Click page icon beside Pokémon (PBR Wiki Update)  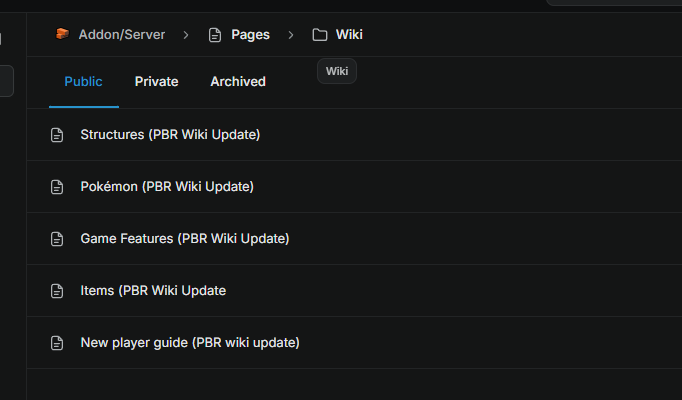[x=57, y=187]
